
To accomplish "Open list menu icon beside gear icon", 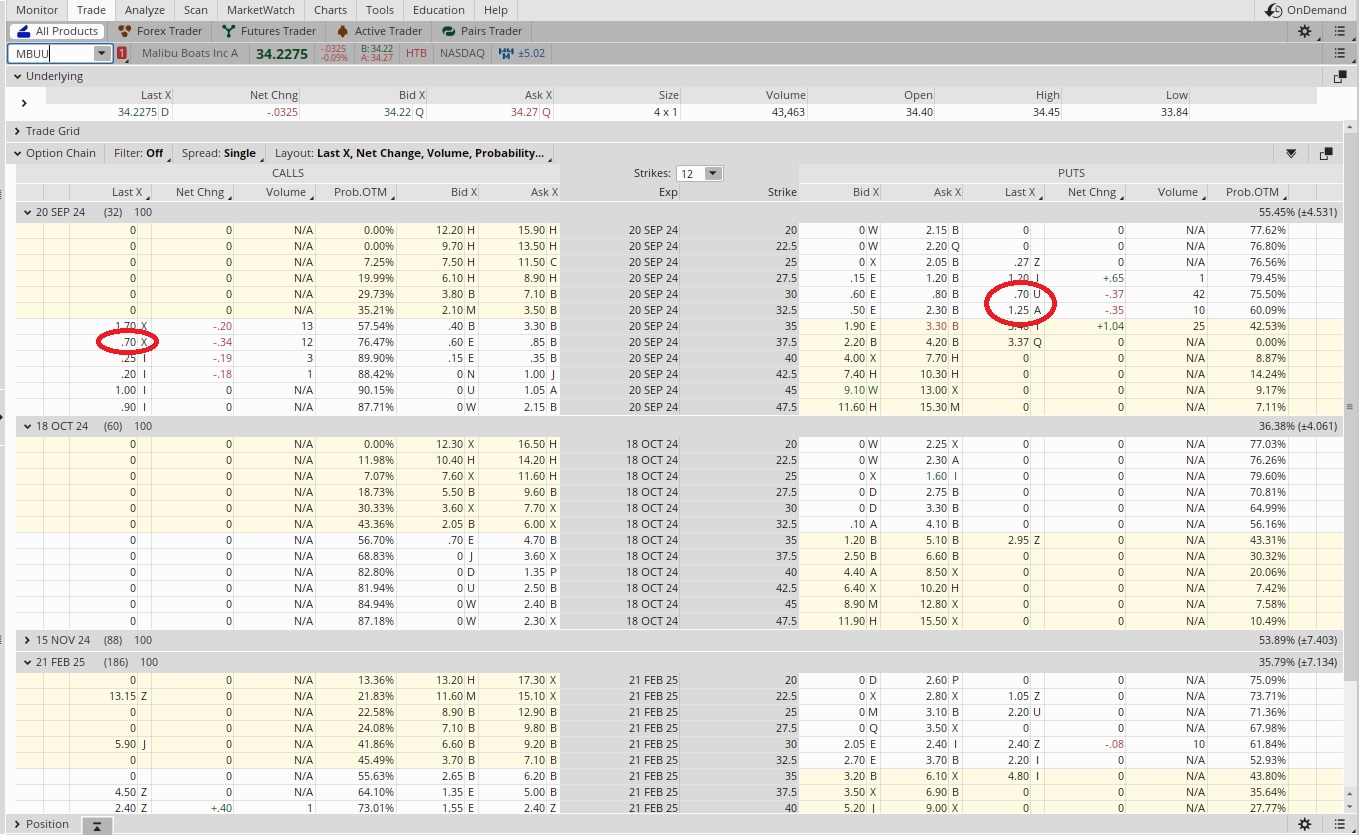I will pos(1340,31).
